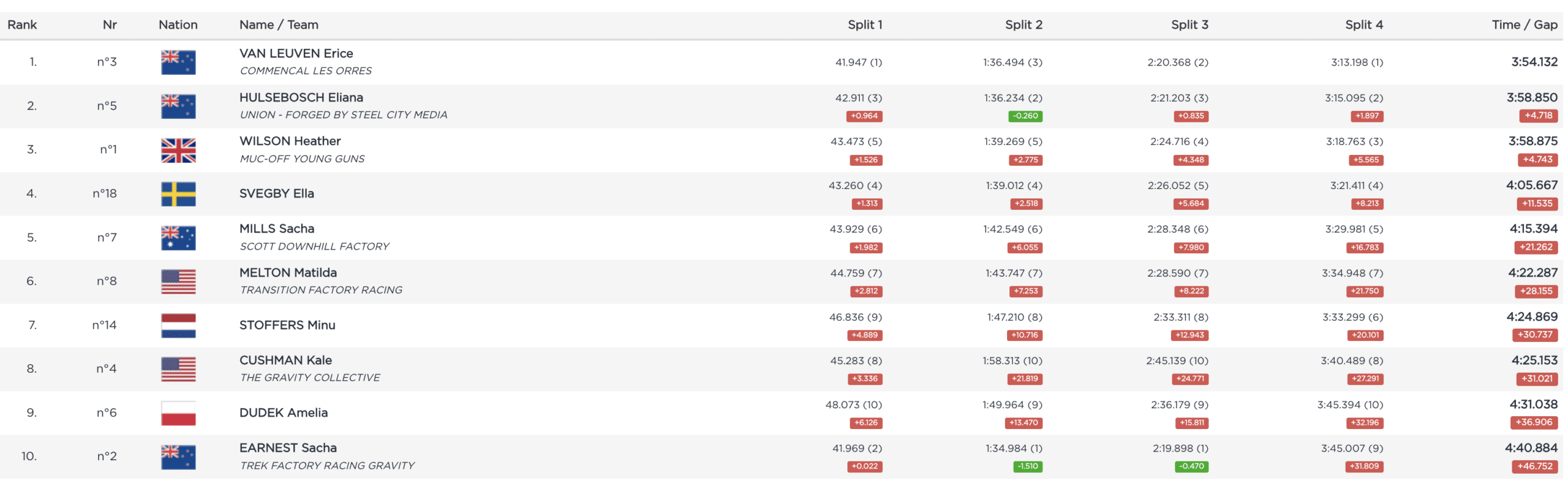Image resolution: width=1568 pixels, height=481 pixels.
Task: Open rider HULSEBOSCH Eliana's name link
Action: pos(301,97)
